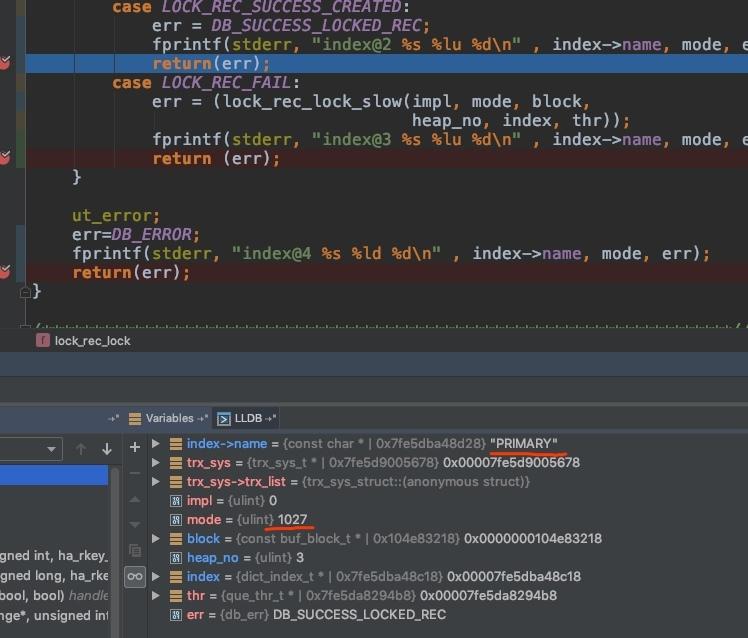Click the err variable type icon
748x638 pixels.
176,615
